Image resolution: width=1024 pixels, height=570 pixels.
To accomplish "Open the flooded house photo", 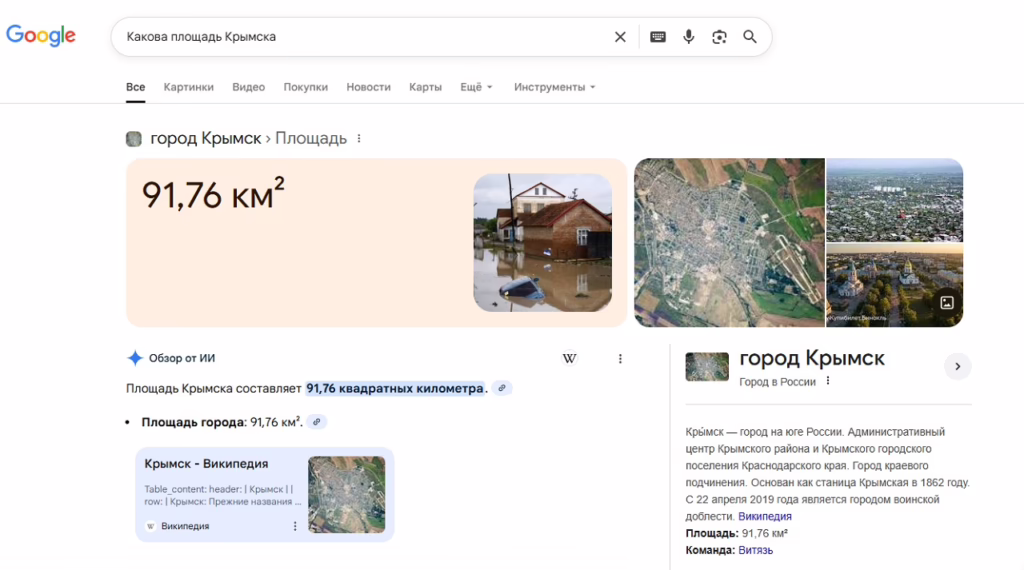I will point(543,242).
